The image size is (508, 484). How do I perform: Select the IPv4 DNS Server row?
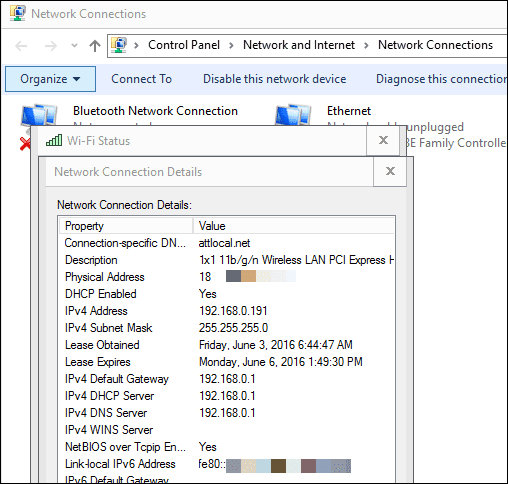tap(227, 413)
